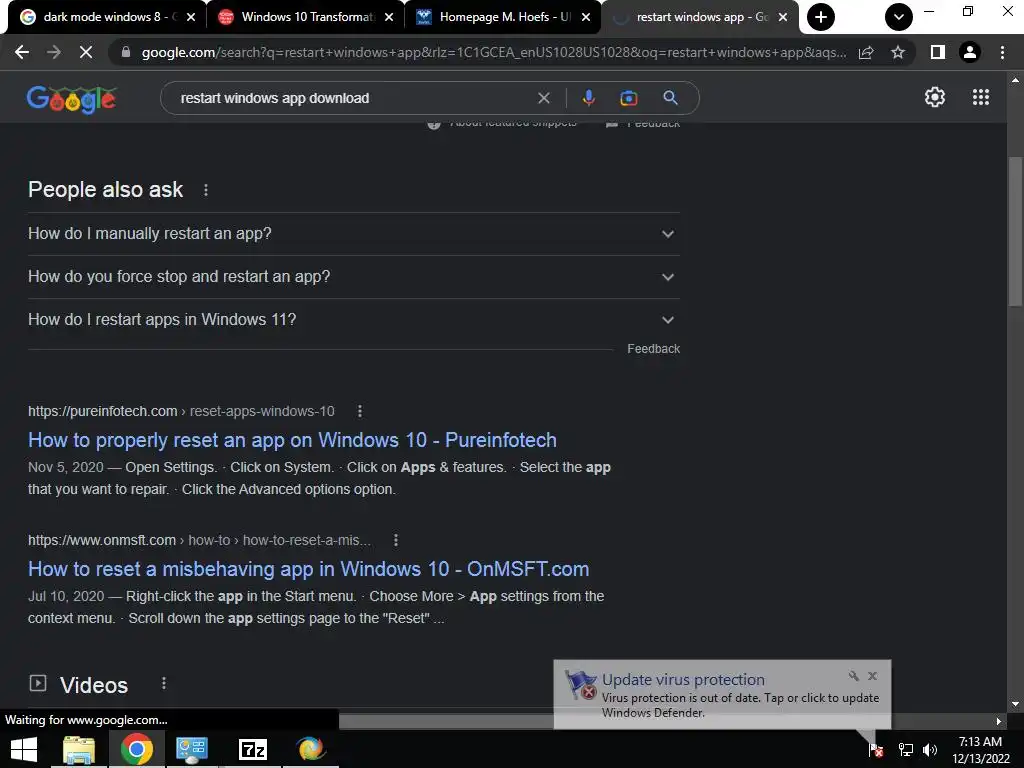Click inside the Google search input field
Screen dimensions: 1024x768
coord(353,98)
